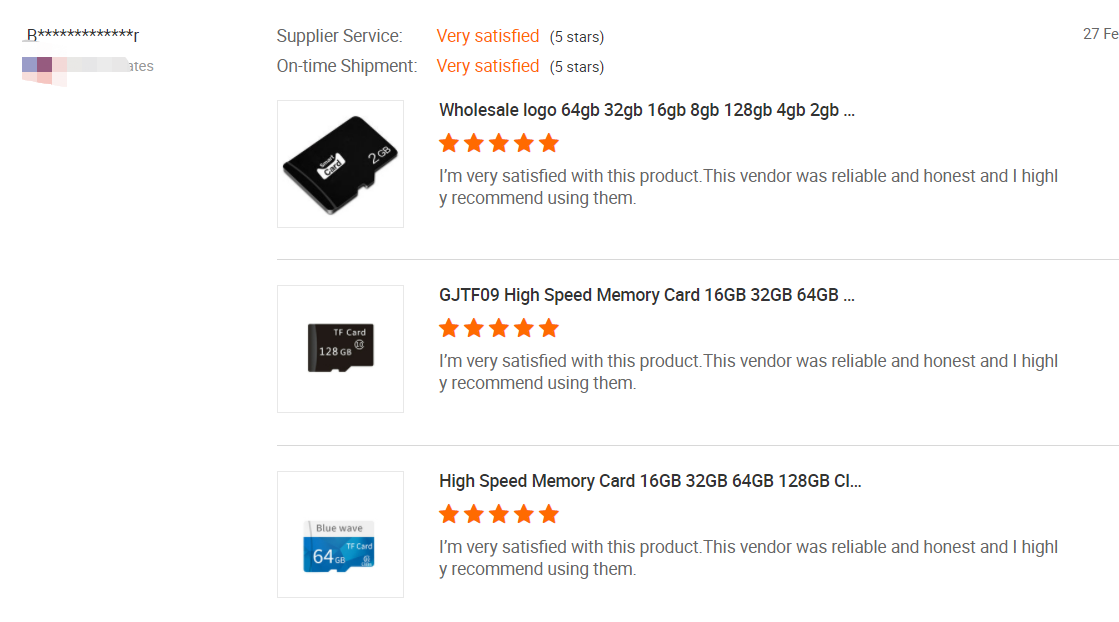Click the review text under the Wholesale logo product

(x=748, y=187)
